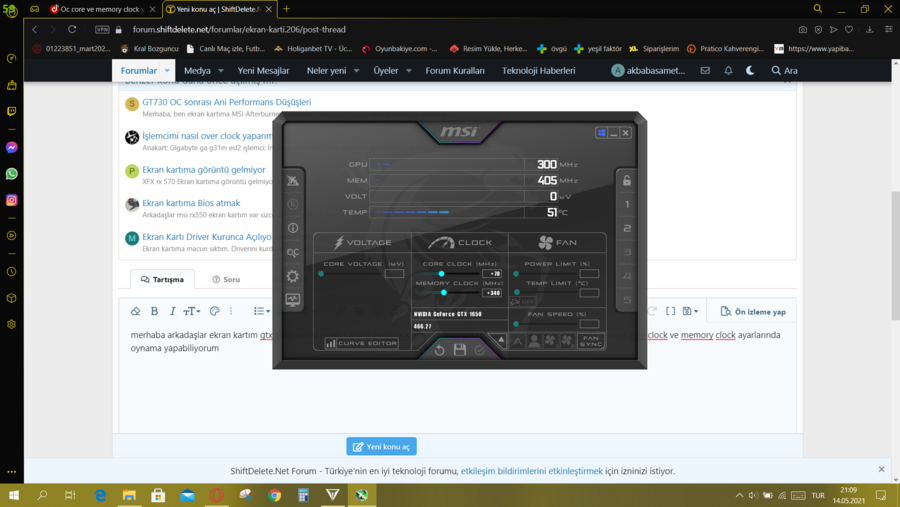
Task: Select fan 1 icon in Afterburner
Action: pyautogui.click(x=550, y=341)
